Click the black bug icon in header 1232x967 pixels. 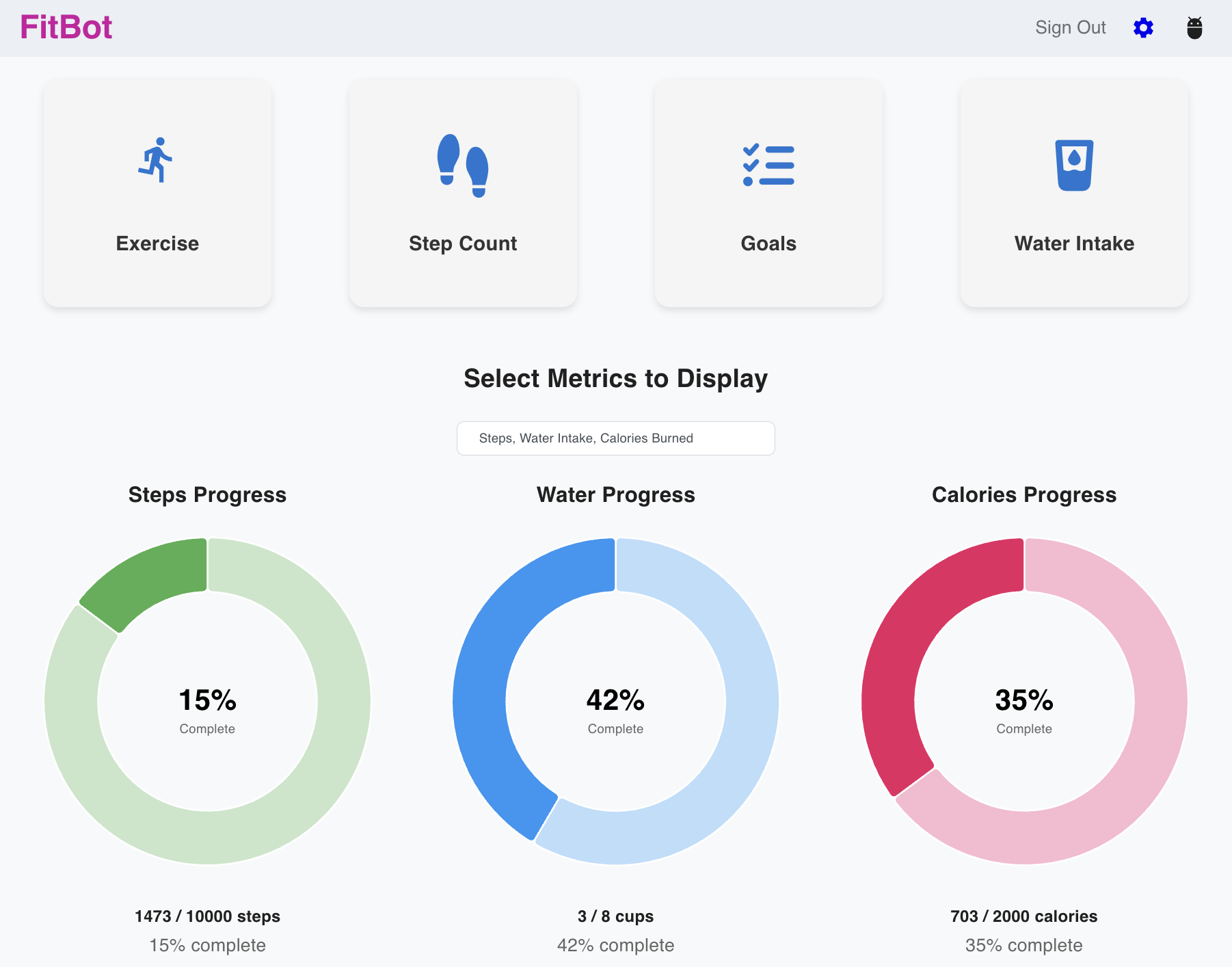pyautogui.click(x=1194, y=28)
